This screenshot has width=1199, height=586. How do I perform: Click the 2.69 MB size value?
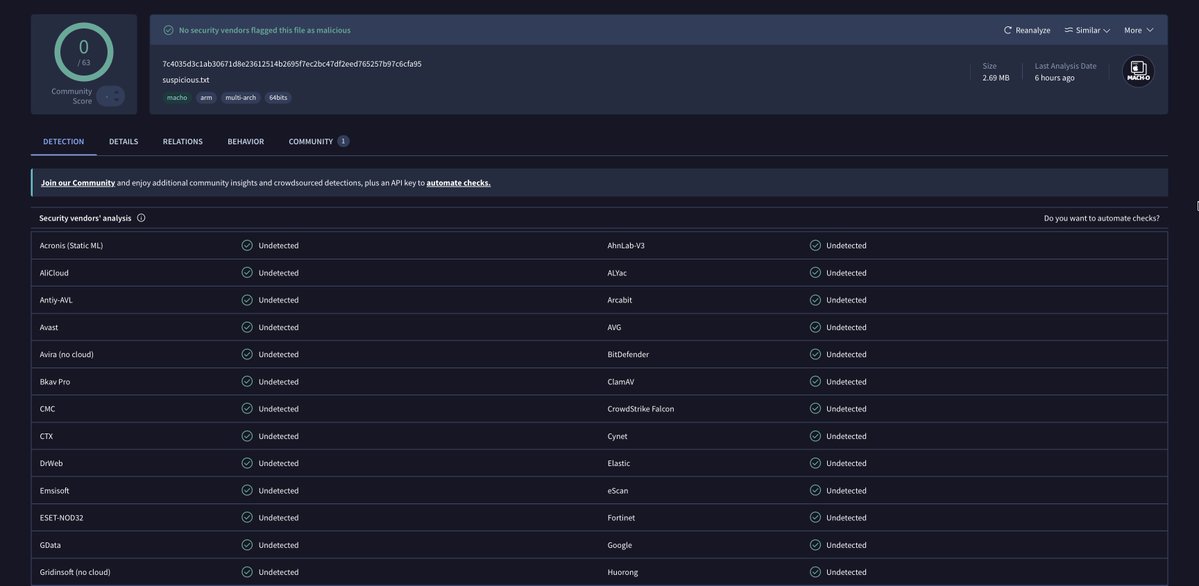[x=996, y=78]
